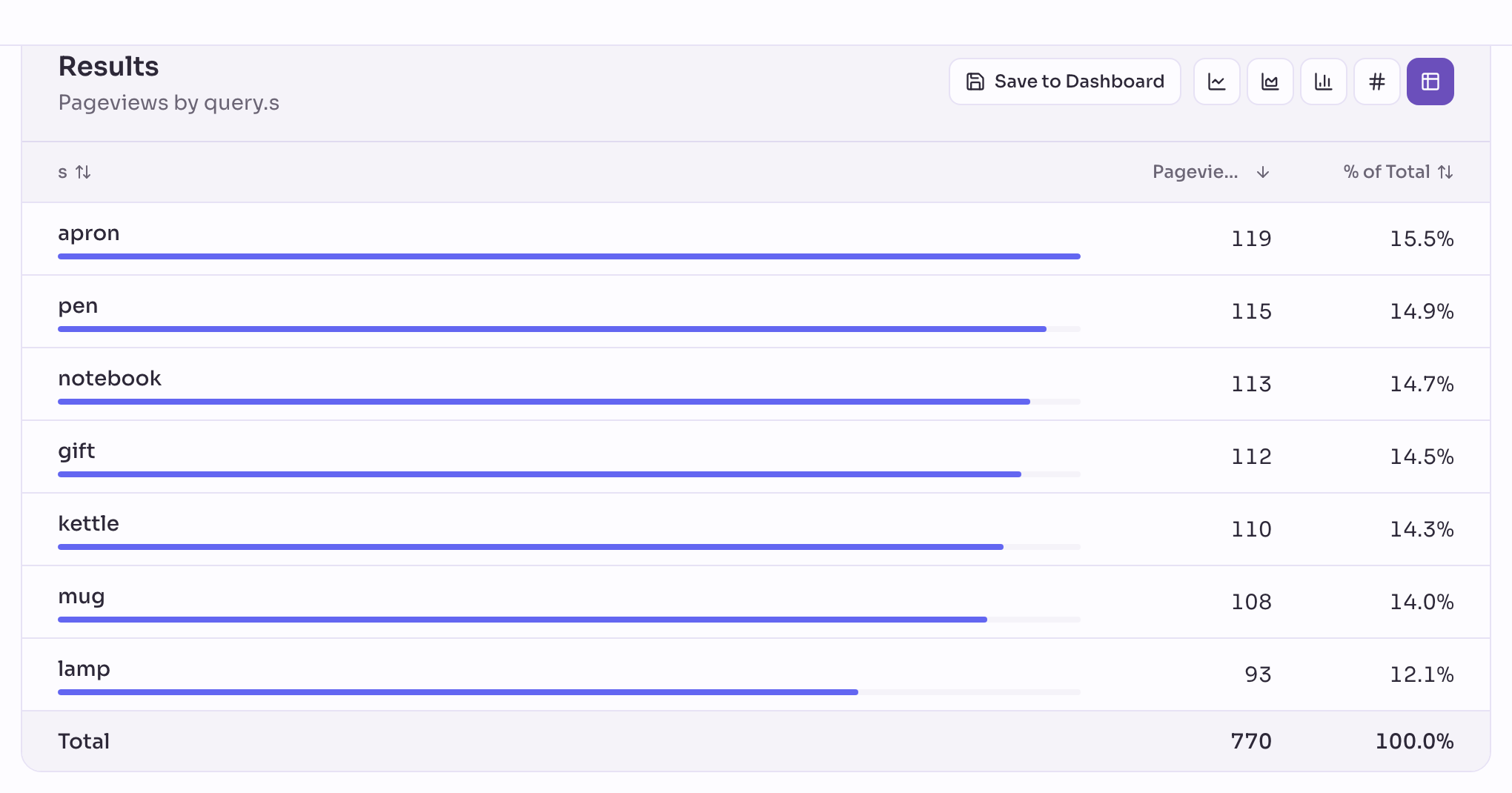Select the mug row label

tap(82, 597)
